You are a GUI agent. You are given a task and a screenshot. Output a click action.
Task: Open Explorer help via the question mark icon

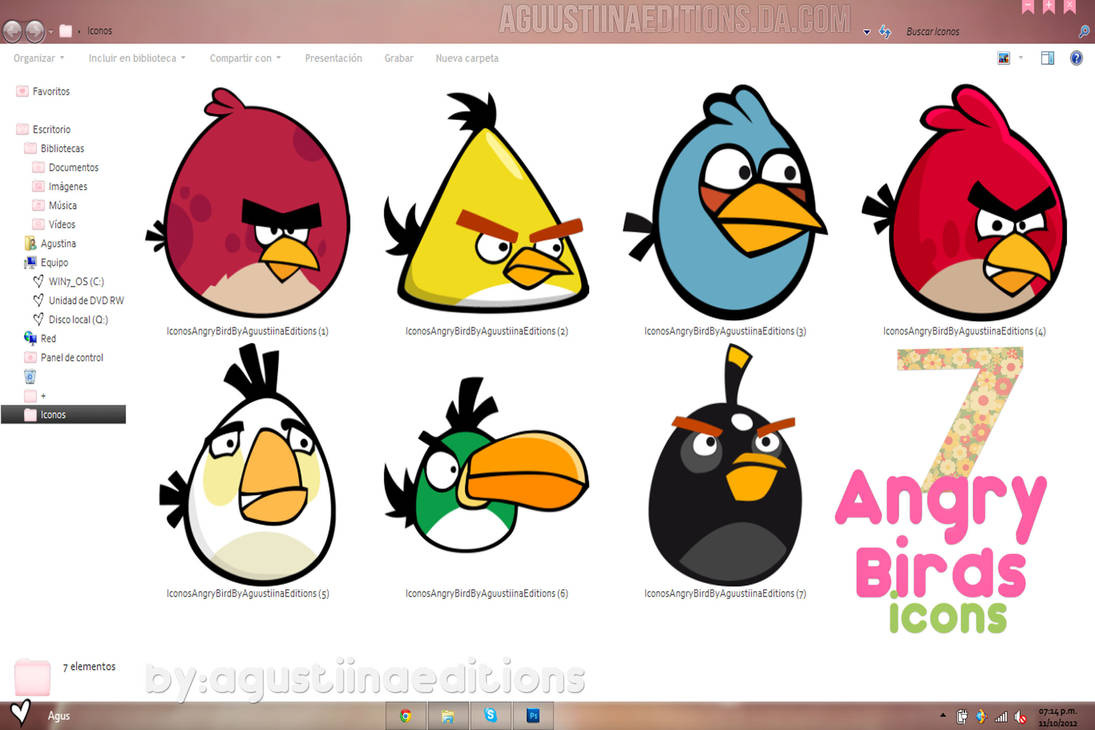(1076, 58)
